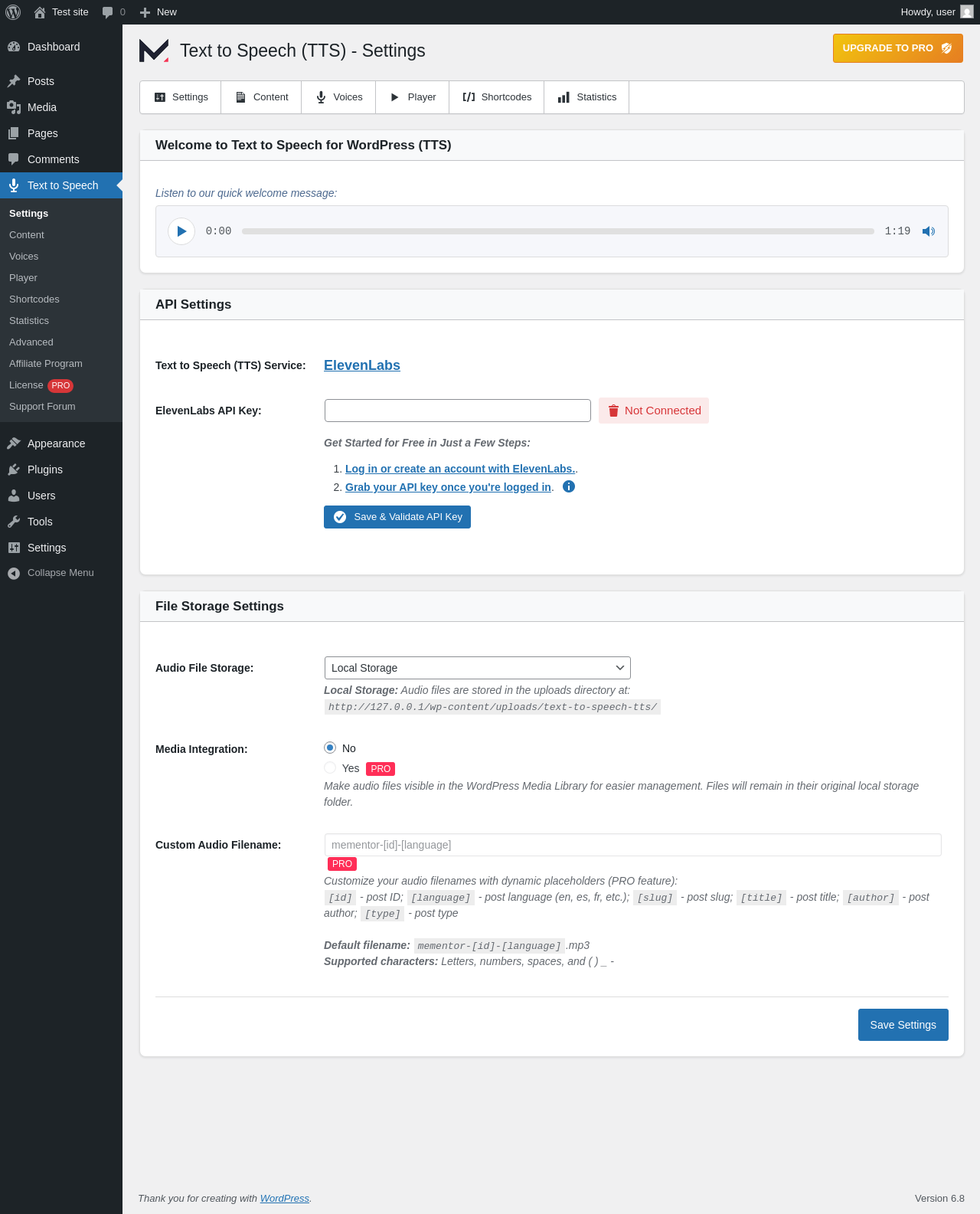The height and width of the screenshot is (1214, 980).
Task: Open Appearance in the sidebar
Action: [x=61, y=443]
